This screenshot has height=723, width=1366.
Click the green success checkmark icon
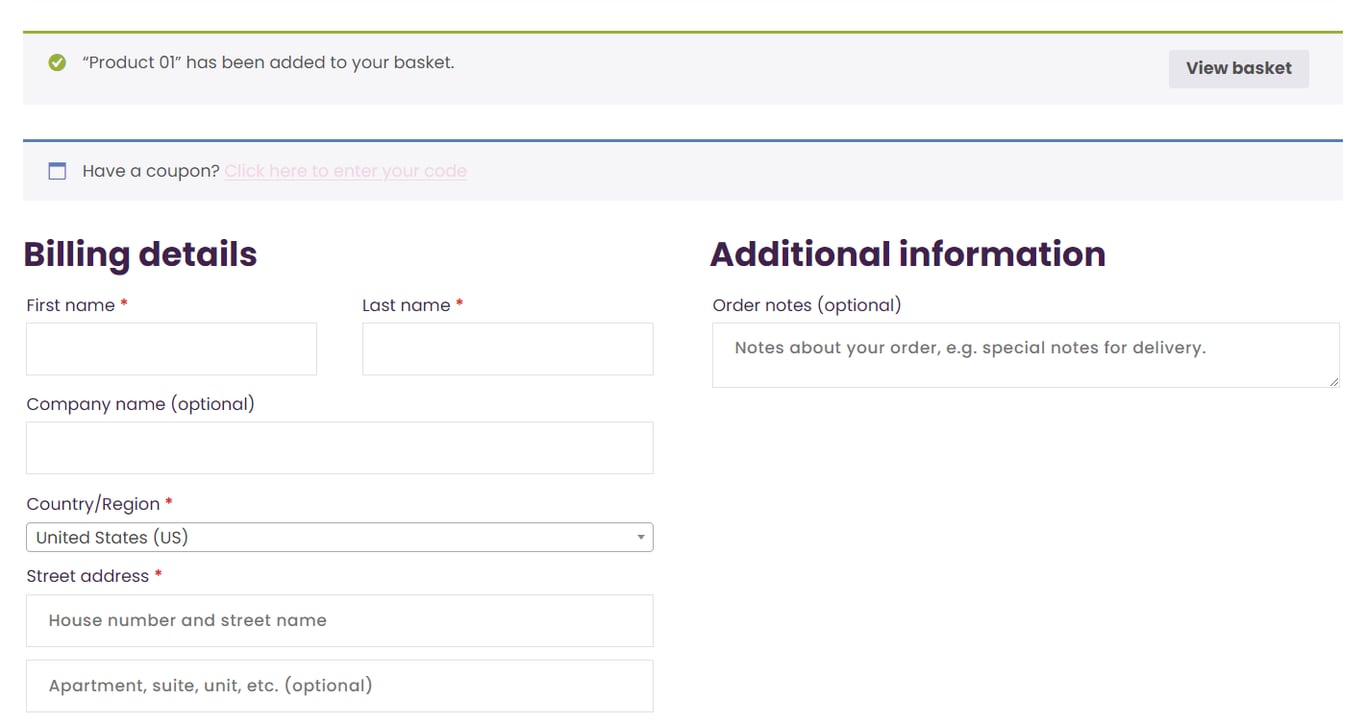57,62
